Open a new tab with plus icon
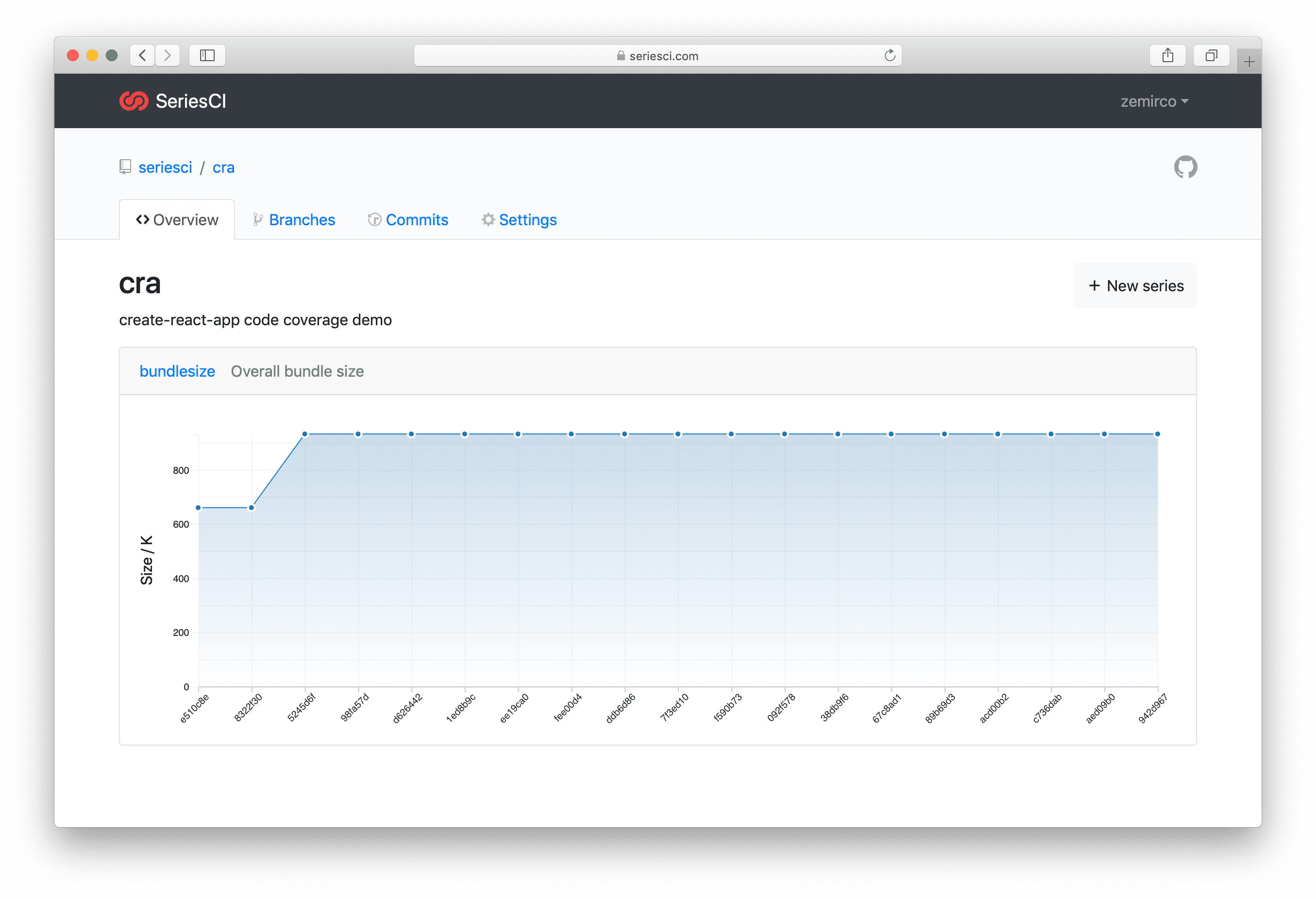 point(1249,61)
